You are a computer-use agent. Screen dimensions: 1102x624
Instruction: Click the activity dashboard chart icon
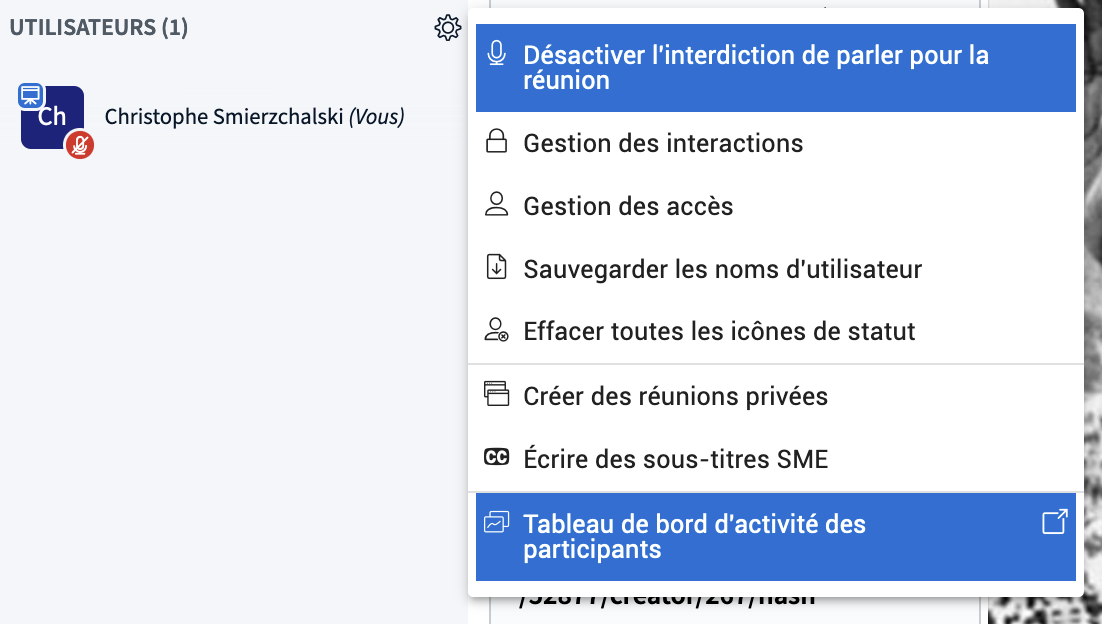coord(496,522)
